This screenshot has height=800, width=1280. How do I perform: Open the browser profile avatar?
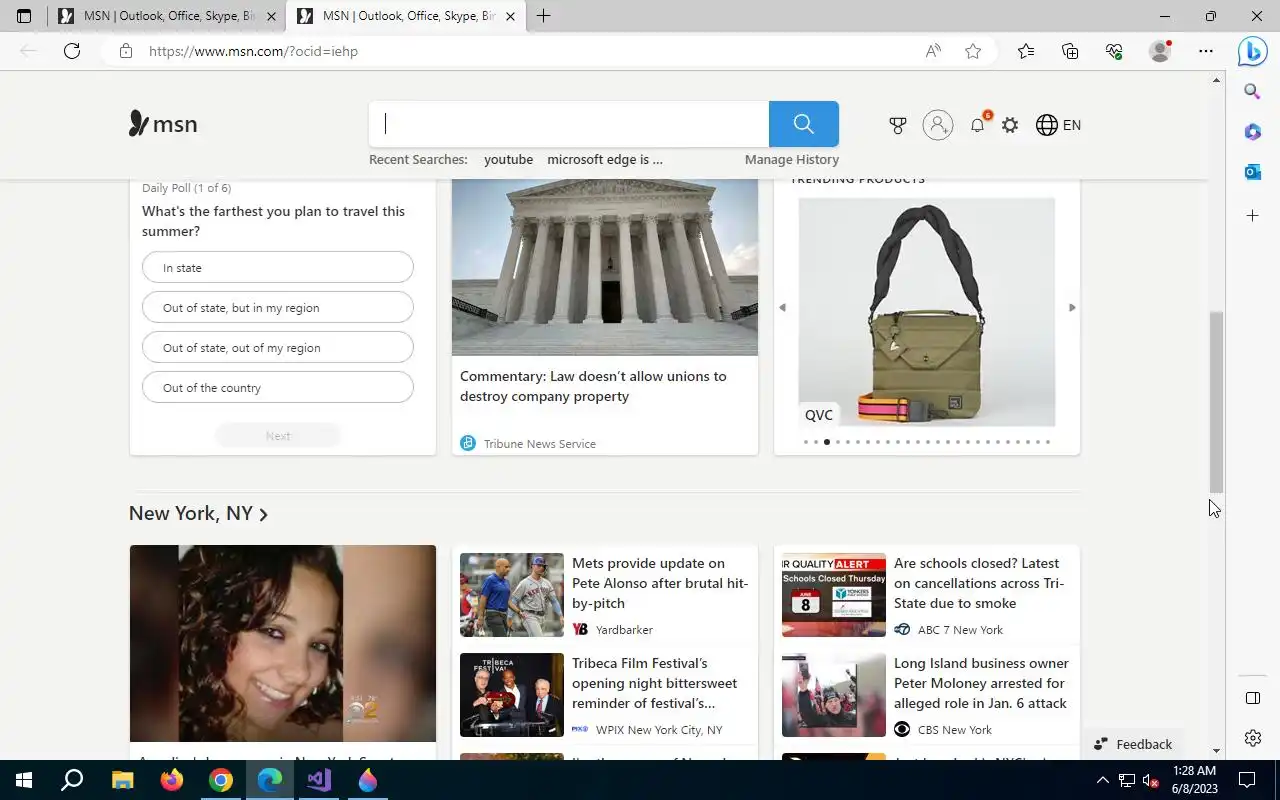point(1160,51)
